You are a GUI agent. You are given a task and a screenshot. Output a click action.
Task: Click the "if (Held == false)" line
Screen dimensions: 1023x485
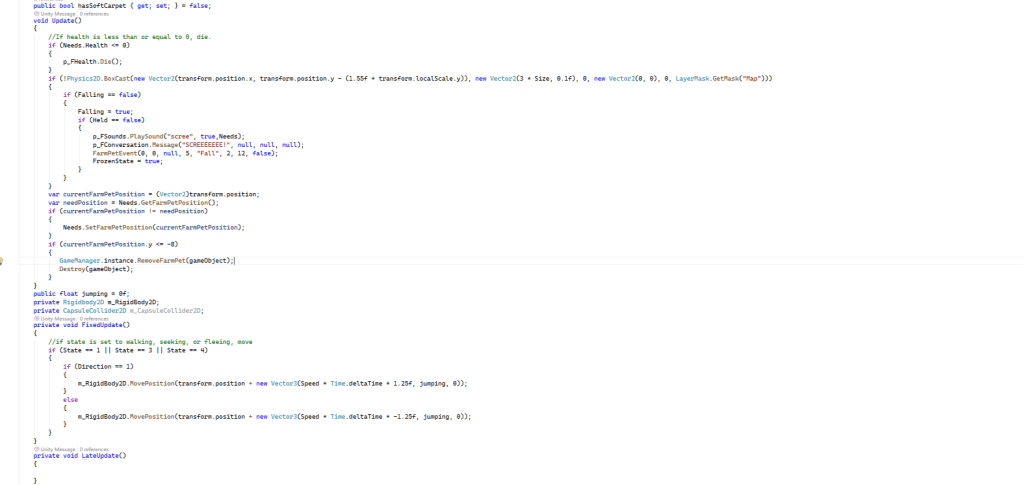coord(111,119)
